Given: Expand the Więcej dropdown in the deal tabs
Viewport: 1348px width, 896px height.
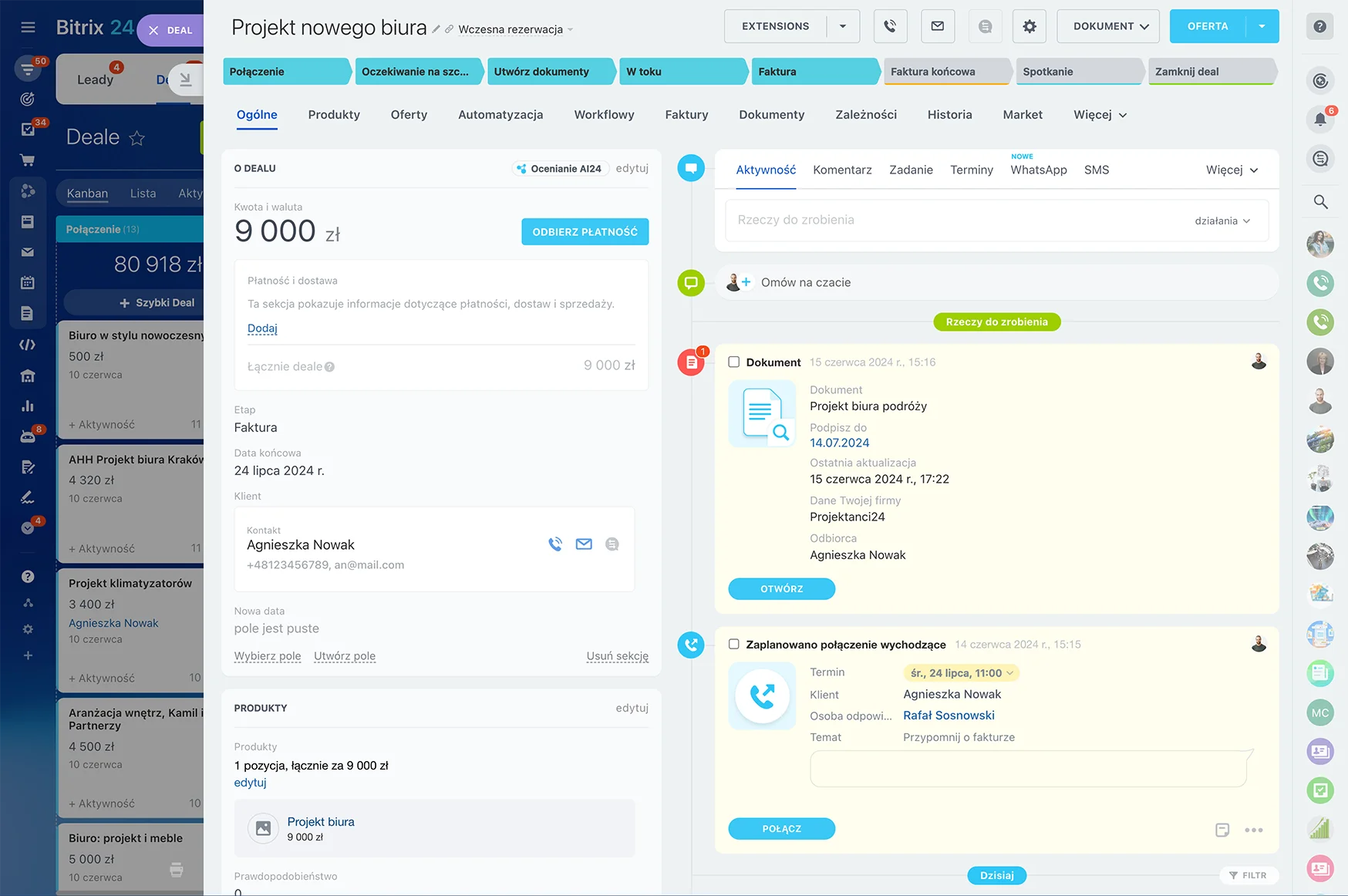Looking at the screenshot, I should 1098,114.
